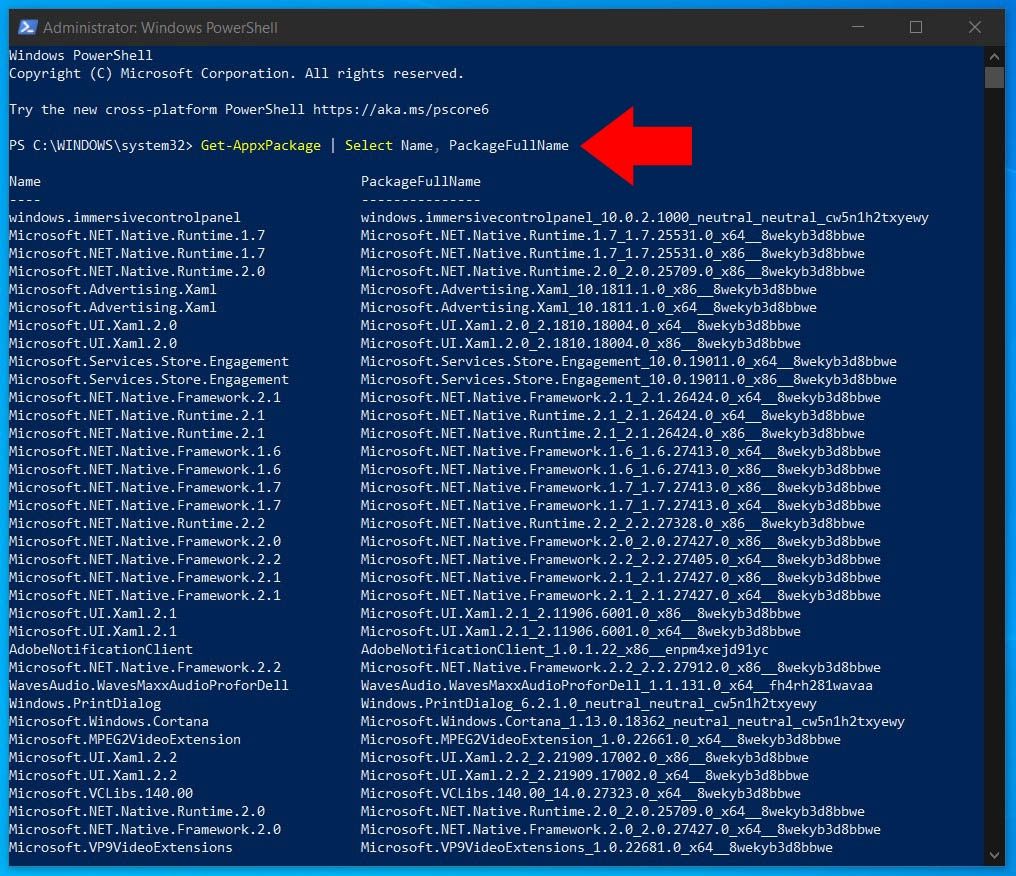Click Microsoft.Advertising.Xaml_10.1811.1.0_x64 full name
This screenshot has height=876, width=1016.
pyautogui.click(x=589, y=307)
